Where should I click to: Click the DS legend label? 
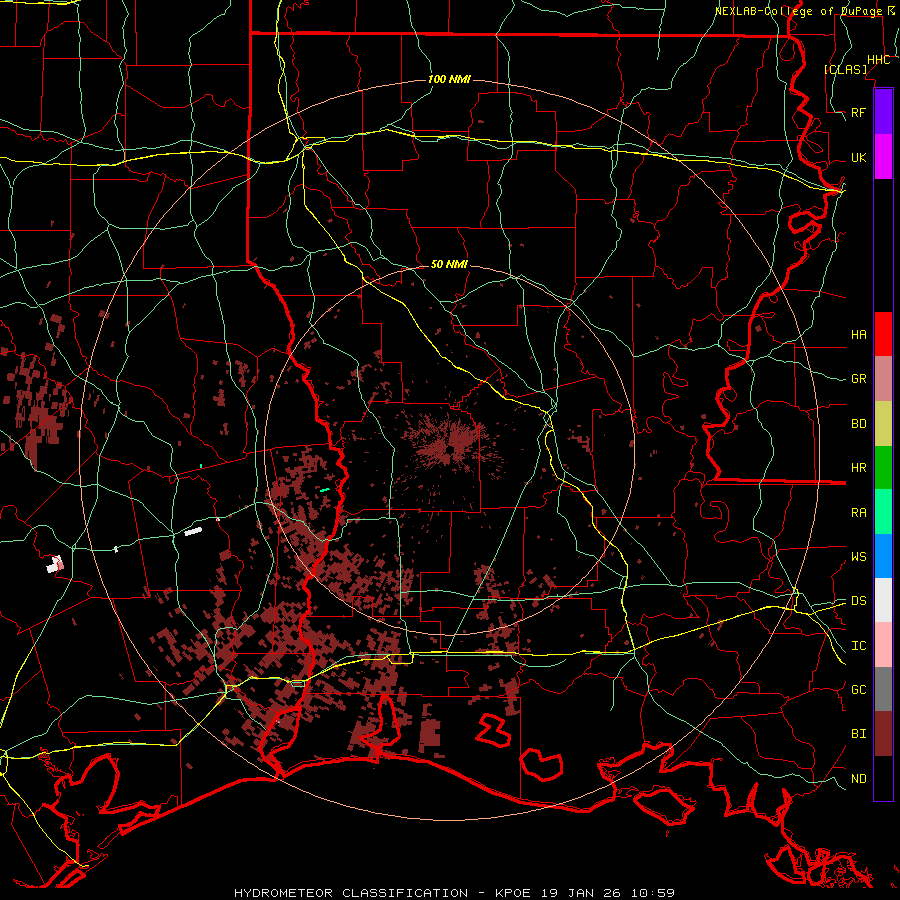click(859, 601)
